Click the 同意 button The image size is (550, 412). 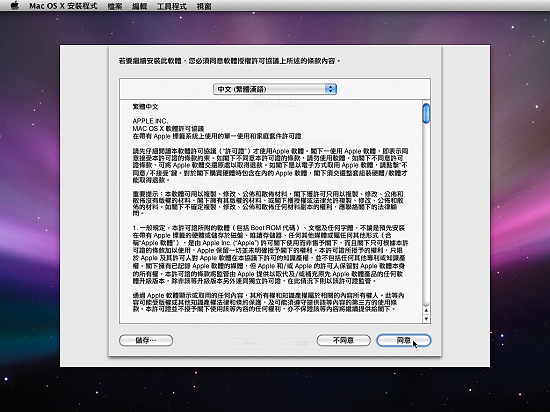point(403,340)
